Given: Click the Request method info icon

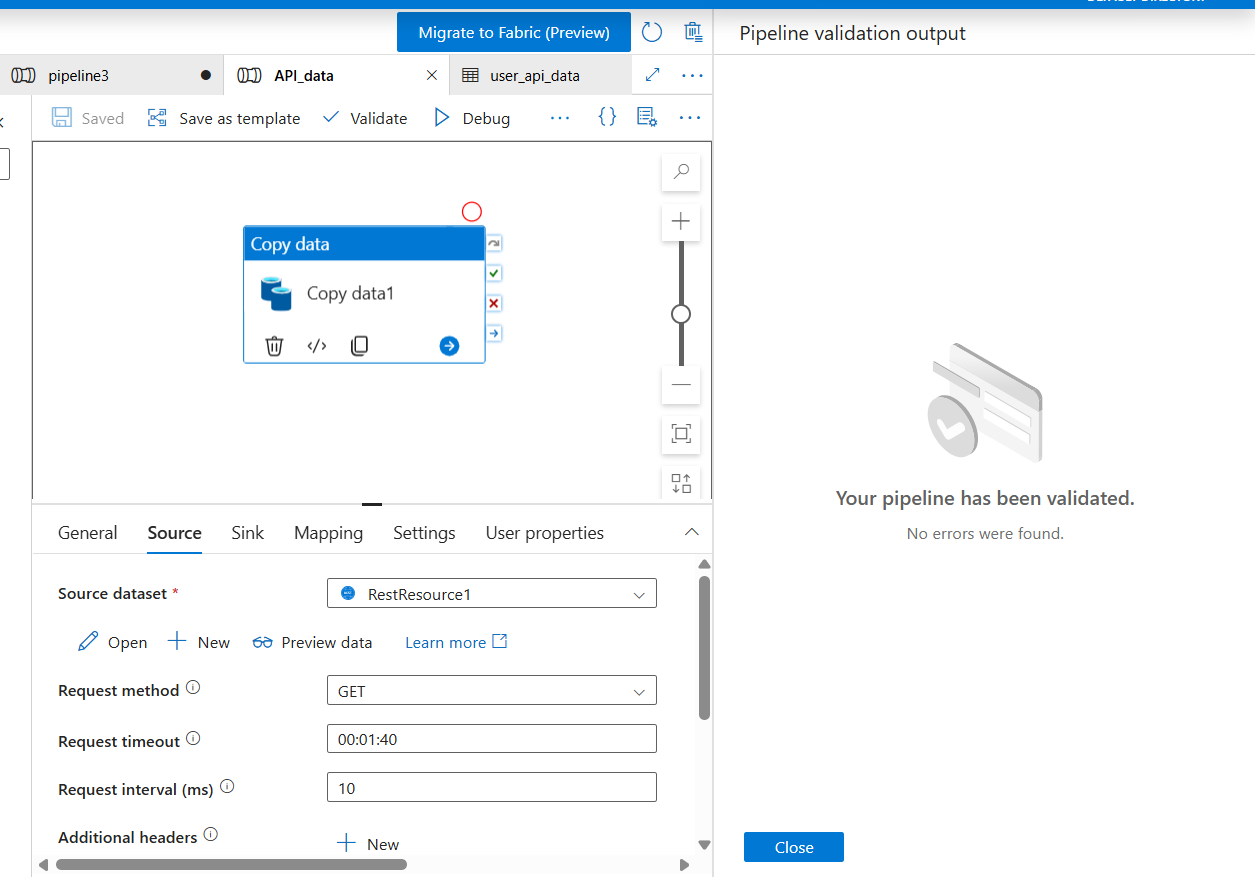Looking at the screenshot, I should (193, 688).
